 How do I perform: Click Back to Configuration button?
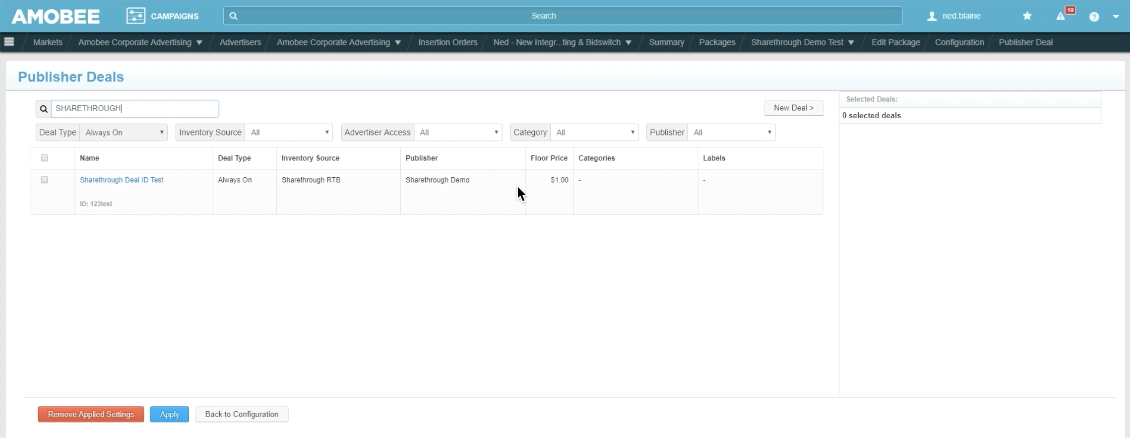pos(241,414)
